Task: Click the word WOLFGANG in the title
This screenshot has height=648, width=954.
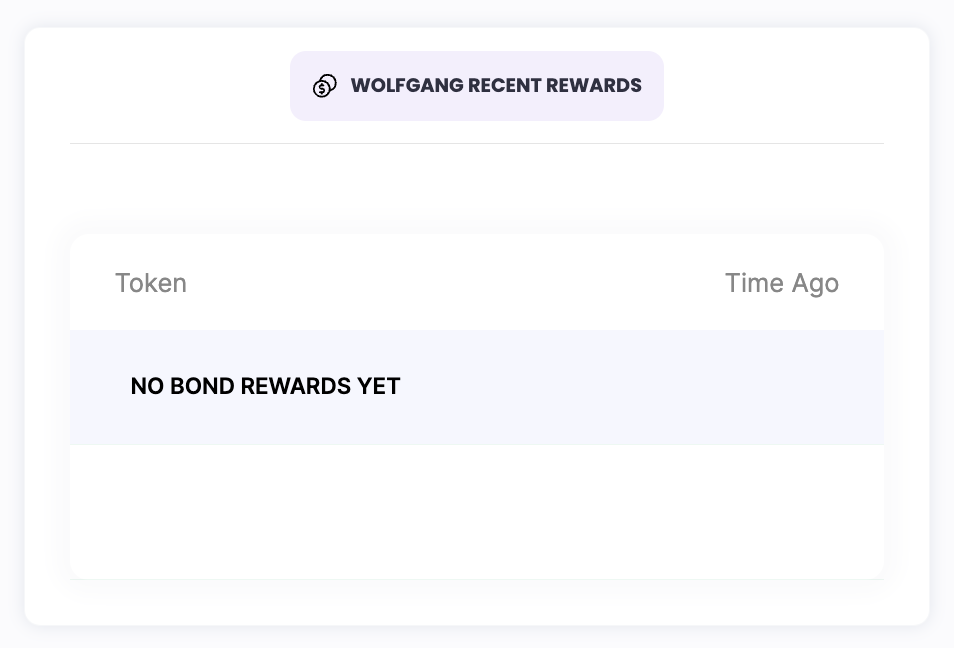Action: pyautogui.click(x=407, y=86)
